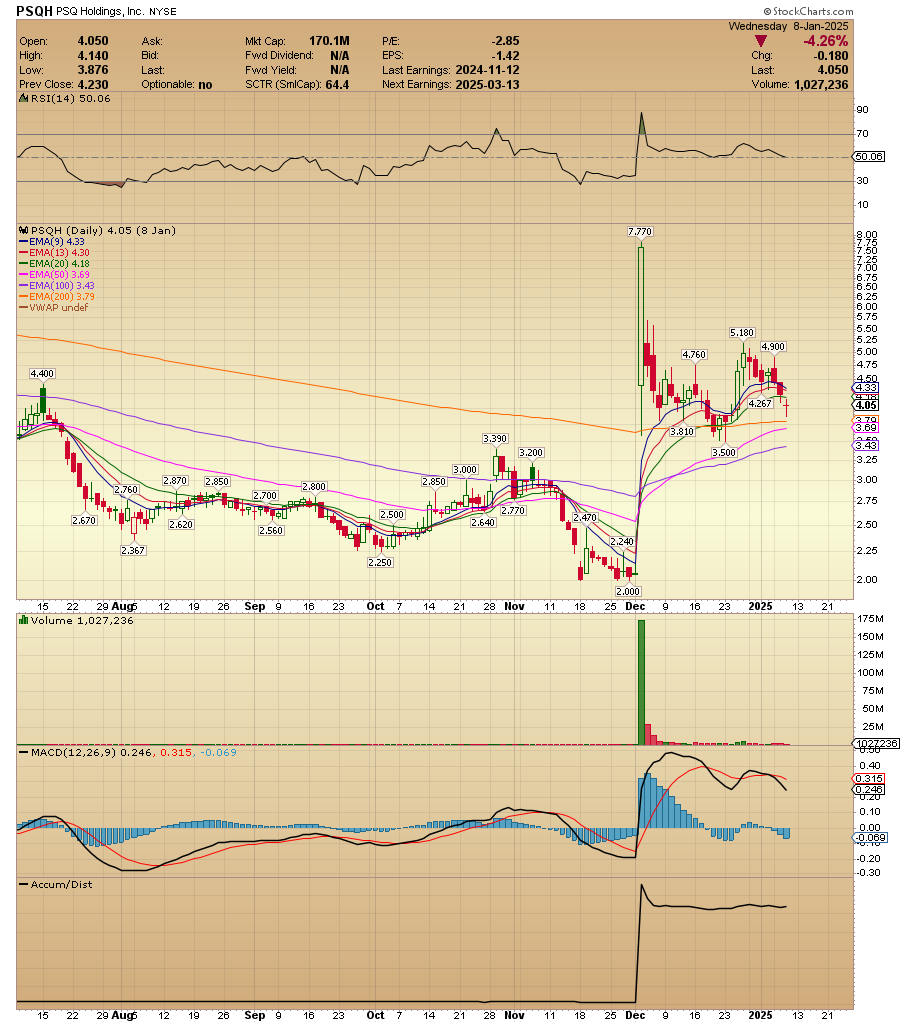
Task: Click the 2.250 low price label
Action: coord(380,562)
